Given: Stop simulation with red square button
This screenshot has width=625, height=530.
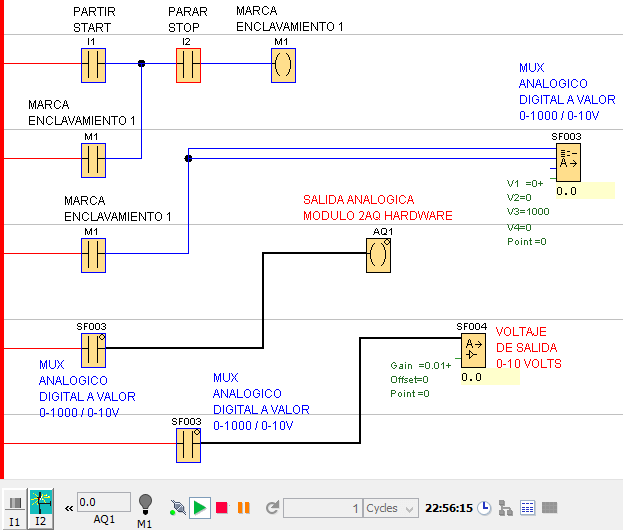Looking at the screenshot, I should pos(222,508).
